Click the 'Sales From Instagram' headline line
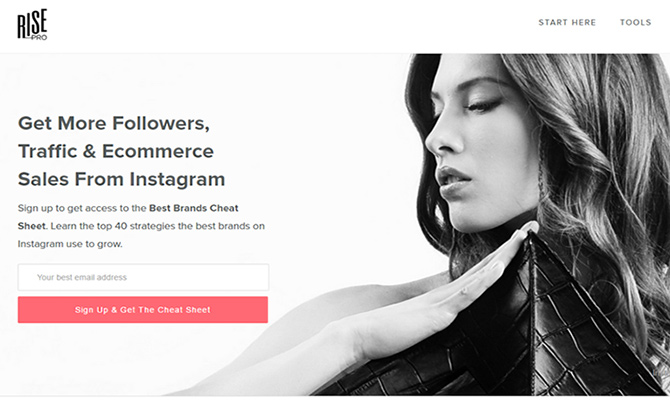 coord(121,179)
